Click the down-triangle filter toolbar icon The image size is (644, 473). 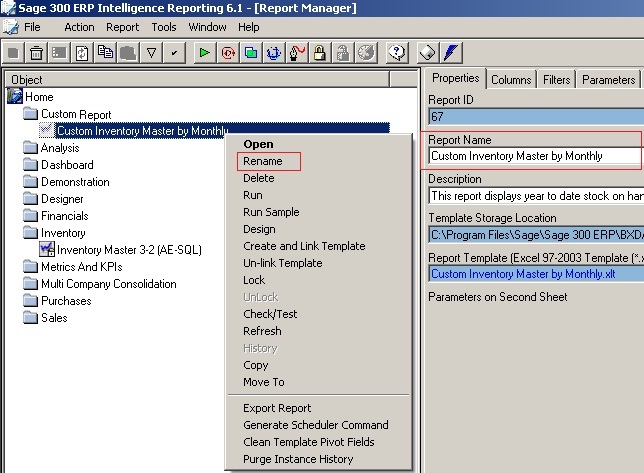151,53
